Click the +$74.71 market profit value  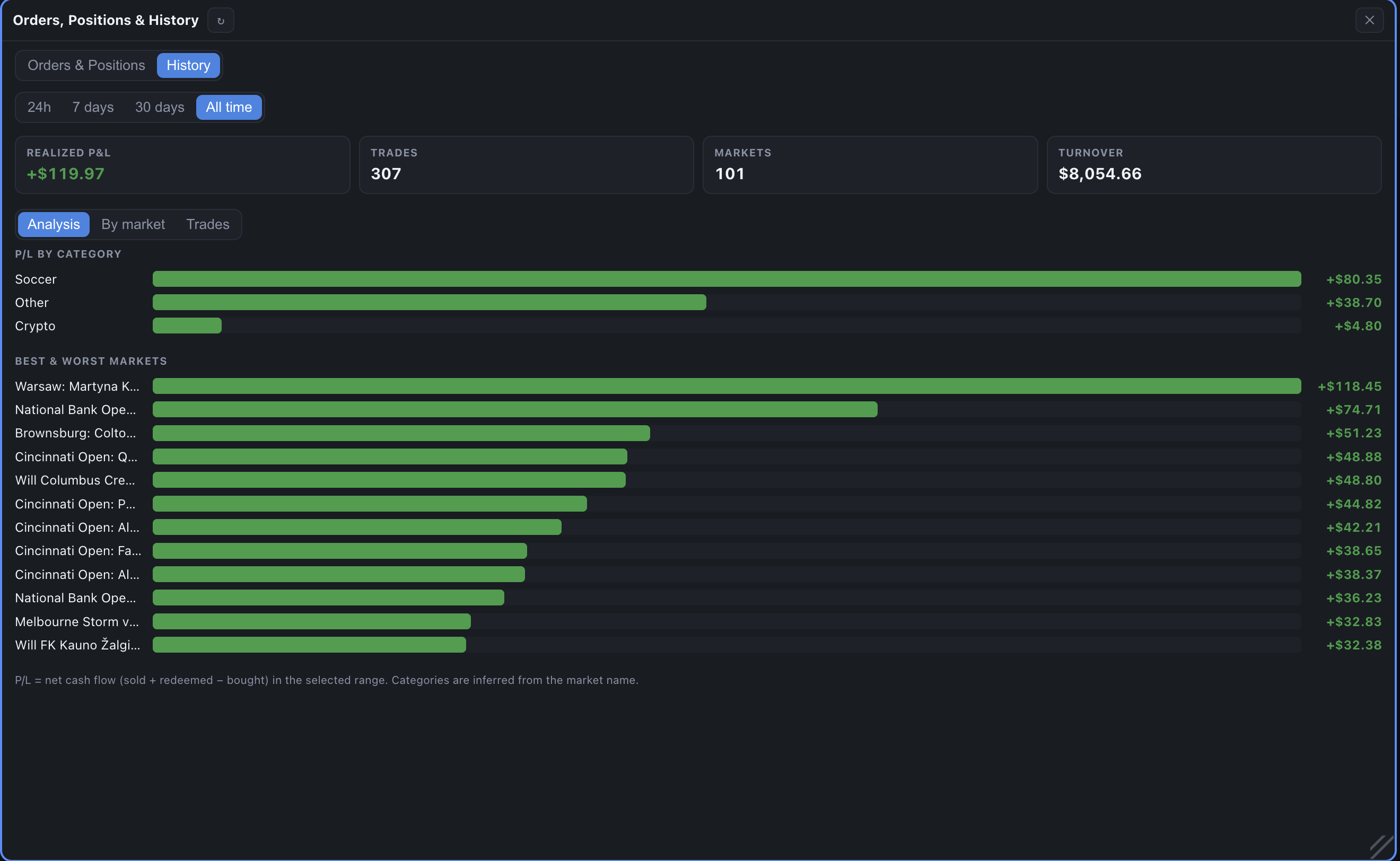click(1354, 409)
